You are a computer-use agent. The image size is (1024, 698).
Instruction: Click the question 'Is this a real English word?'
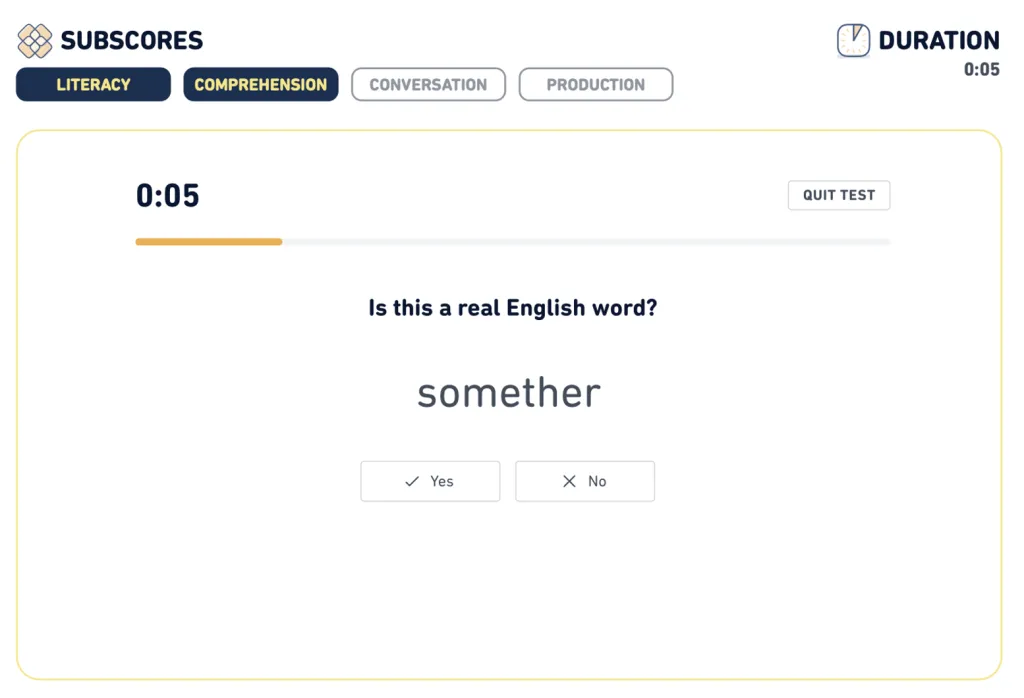click(x=512, y=308)
